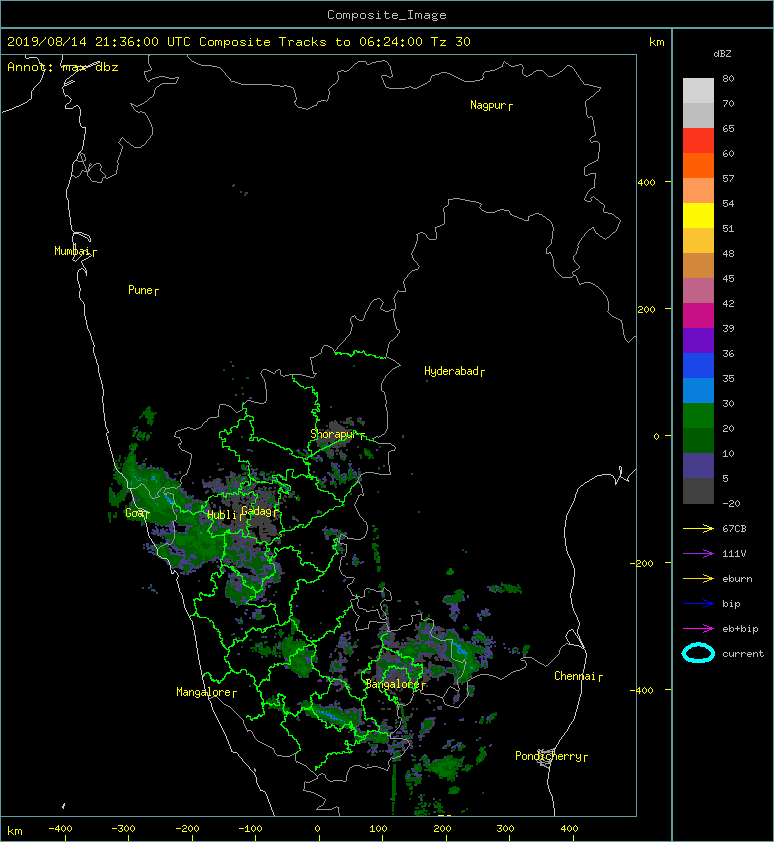Click the slate blue 10 dBZ swatch
This screenshot has height=842, width=774.
(x=698, y=465)
